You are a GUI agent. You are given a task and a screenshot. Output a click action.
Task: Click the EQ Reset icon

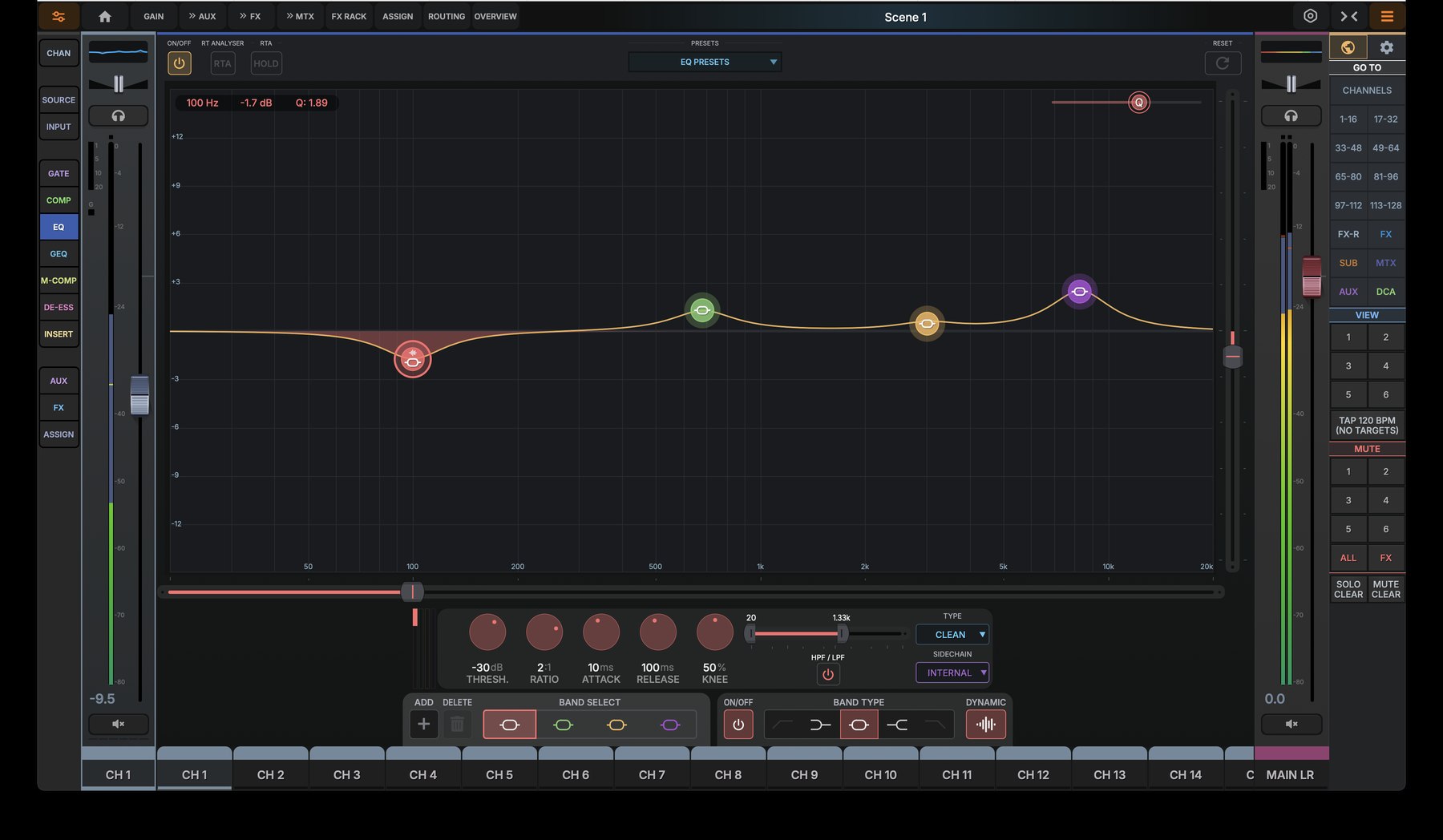(x=1223, y=63)
